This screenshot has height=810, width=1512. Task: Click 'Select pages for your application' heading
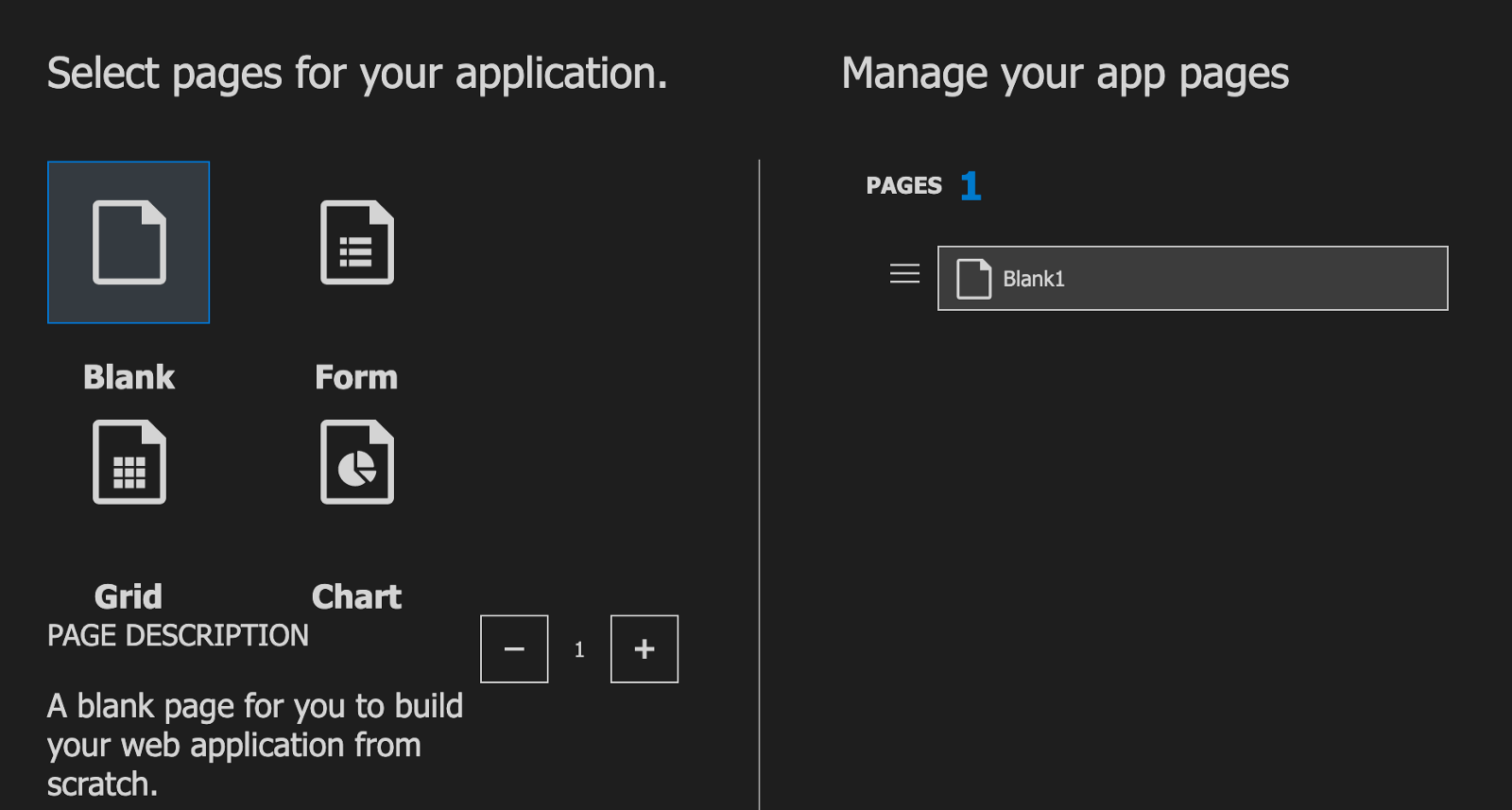tap(357, 74)
